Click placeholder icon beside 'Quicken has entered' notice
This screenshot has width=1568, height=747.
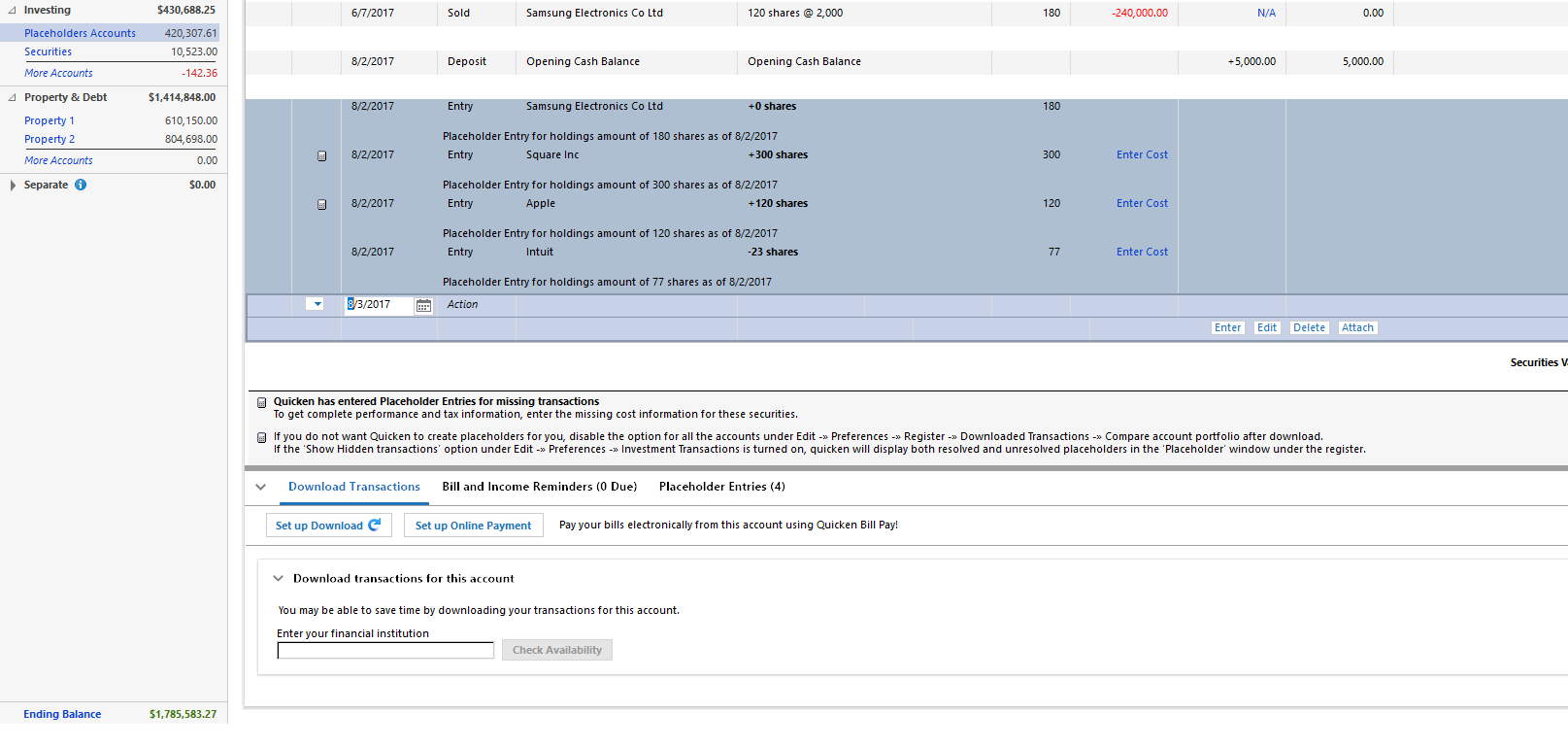click(261, 402)
